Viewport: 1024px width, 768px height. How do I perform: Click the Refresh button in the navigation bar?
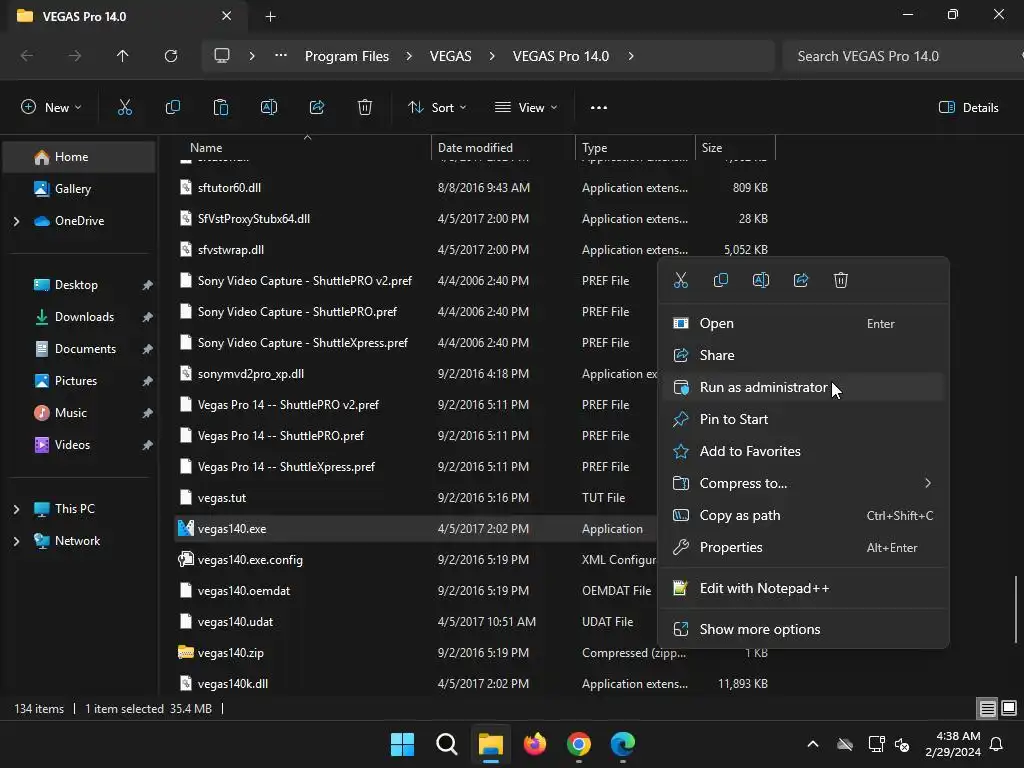pos(171,56)
